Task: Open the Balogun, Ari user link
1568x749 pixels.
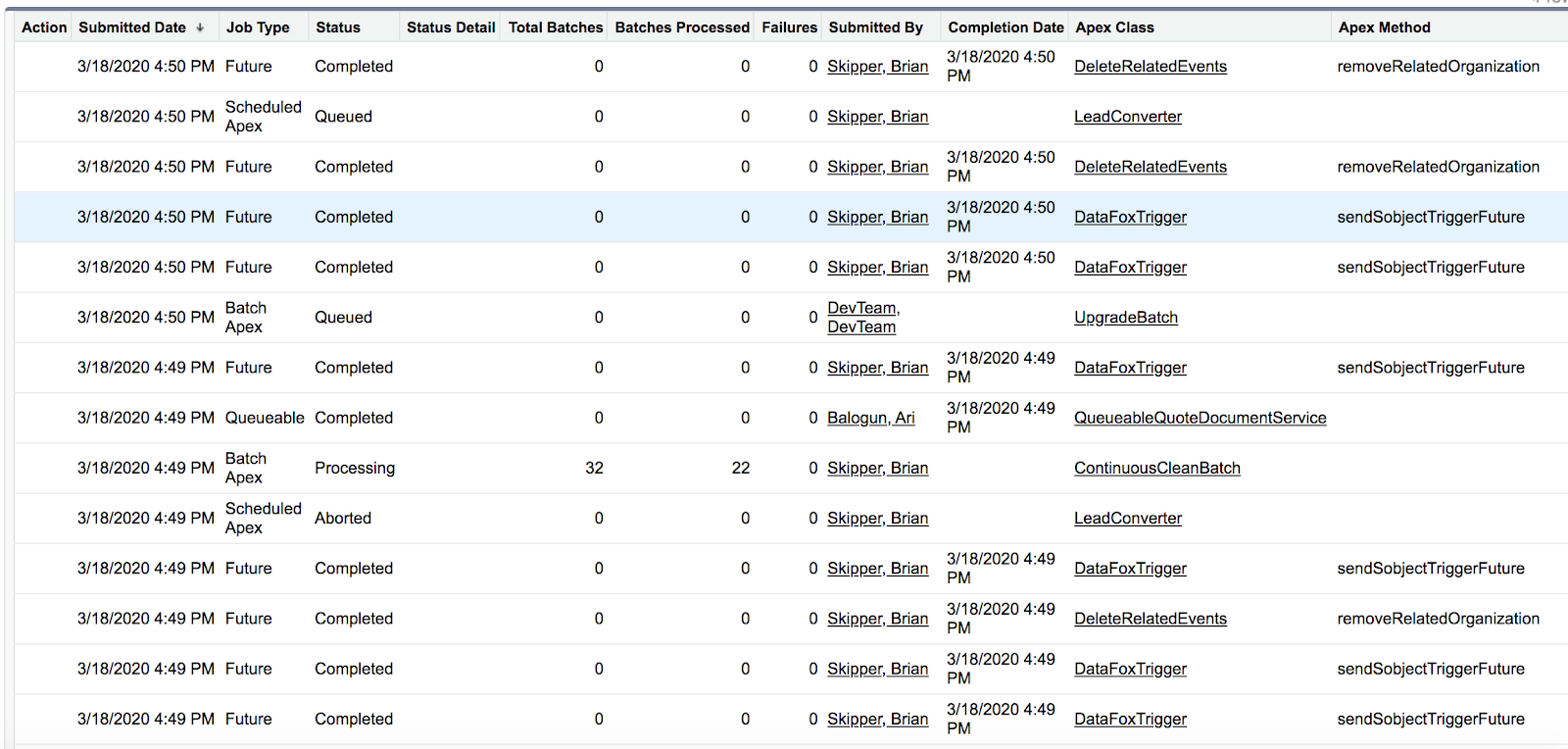Action: coord(870,418)
